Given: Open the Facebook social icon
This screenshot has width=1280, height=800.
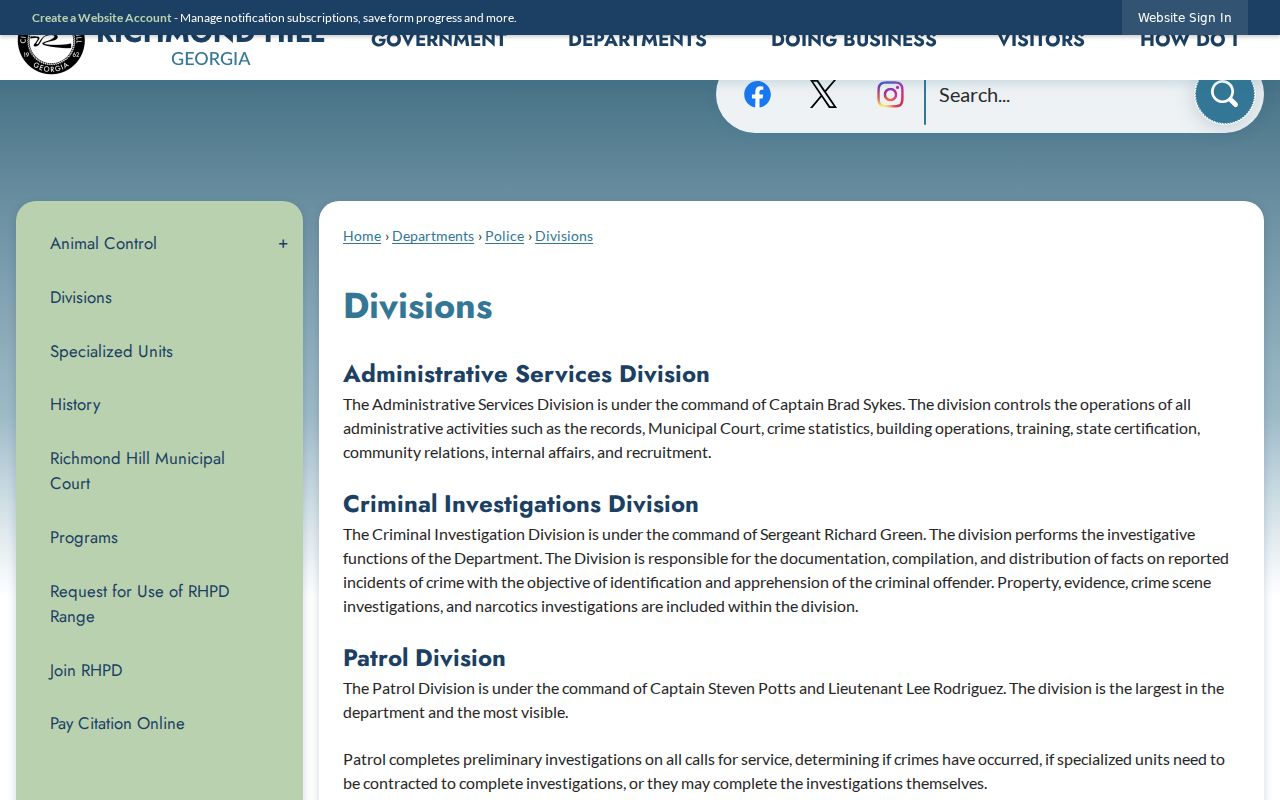Looking at the screenshot, I should coord(757,94).
